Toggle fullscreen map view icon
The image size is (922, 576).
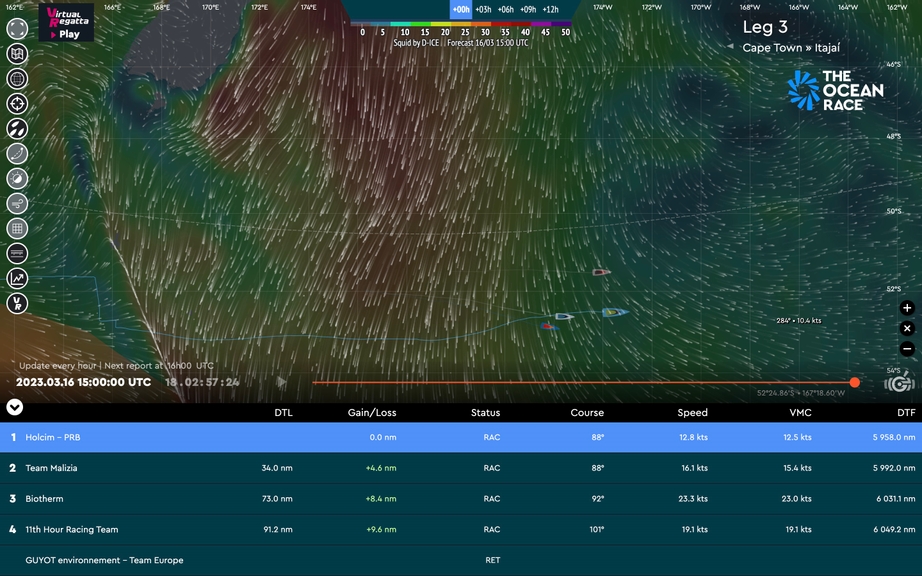click(x=17, y=29)
